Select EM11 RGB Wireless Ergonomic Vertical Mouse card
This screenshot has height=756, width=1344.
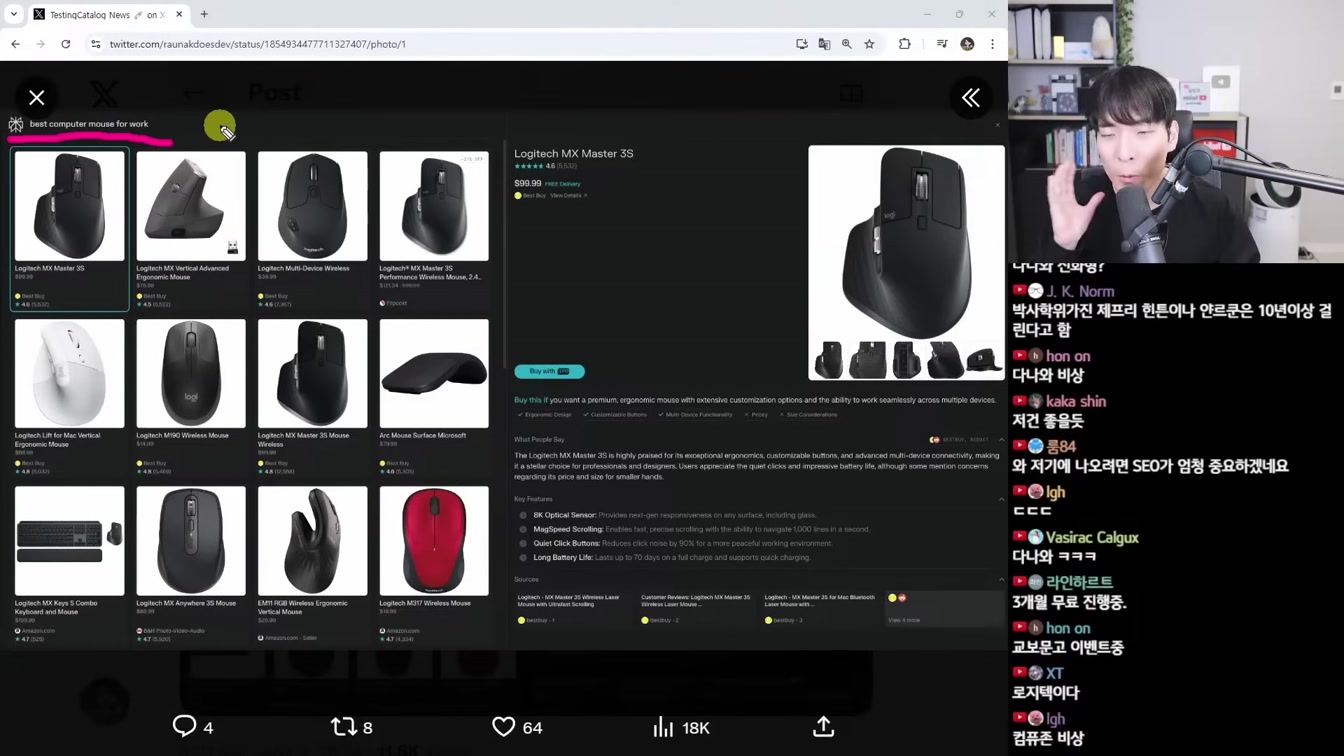(312, 564)
